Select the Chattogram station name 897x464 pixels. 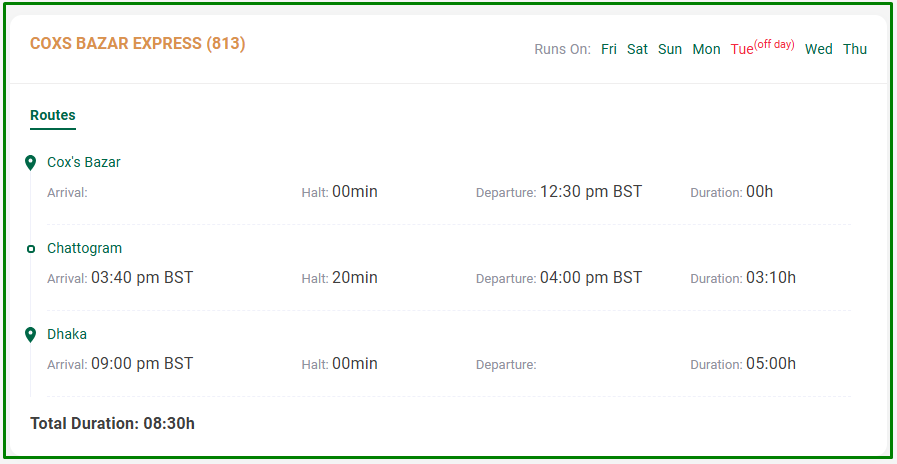[x=85, y=248]
